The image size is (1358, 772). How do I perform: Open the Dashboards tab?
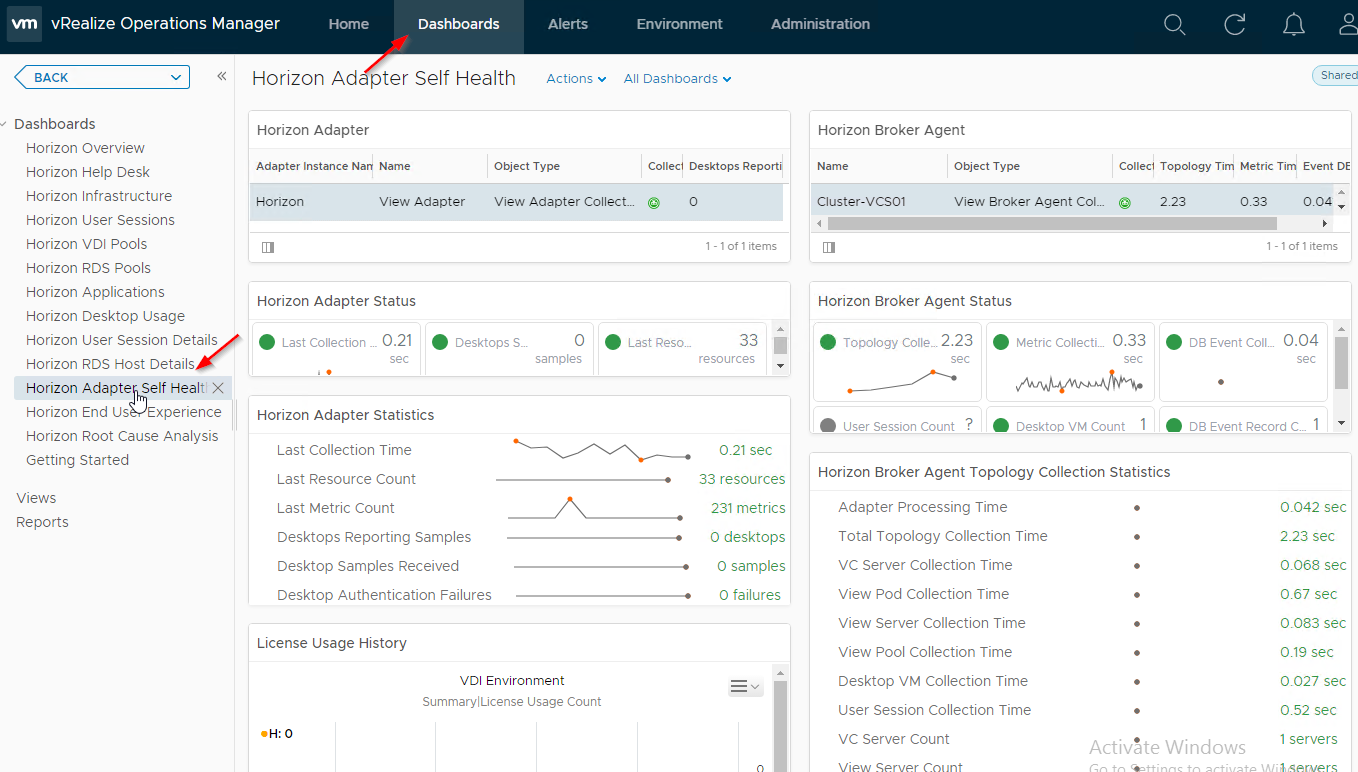(459, 24)
